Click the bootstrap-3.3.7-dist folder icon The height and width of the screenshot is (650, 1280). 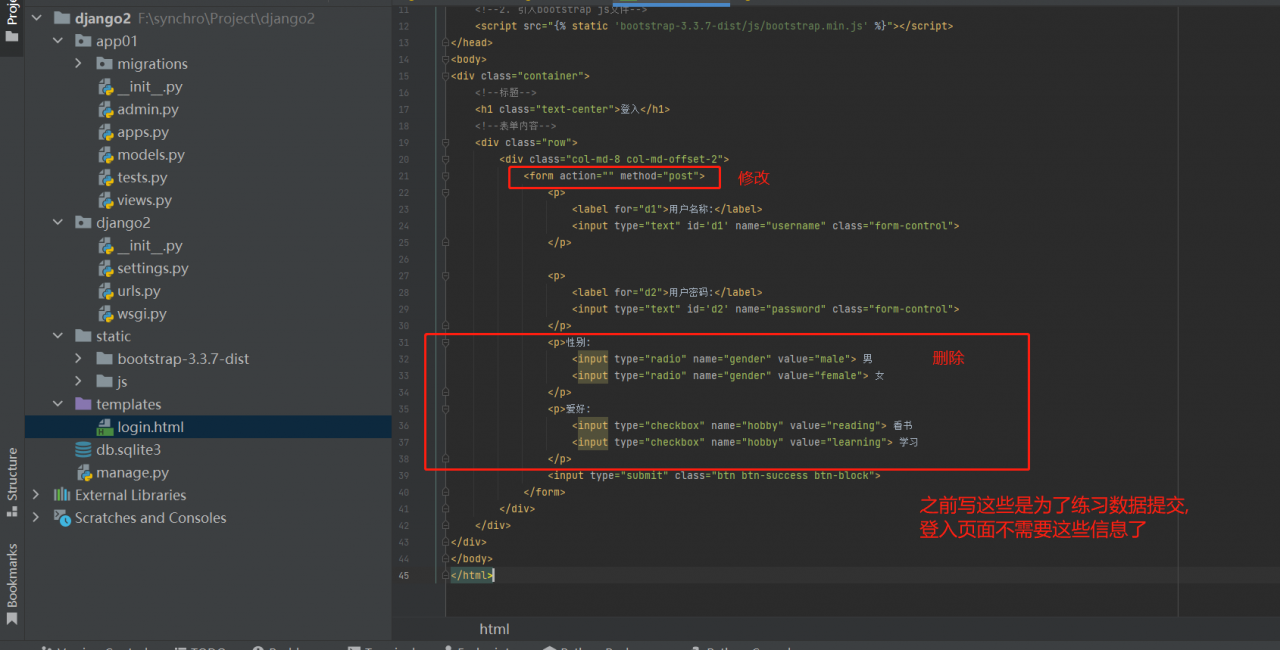click(105, 359)
